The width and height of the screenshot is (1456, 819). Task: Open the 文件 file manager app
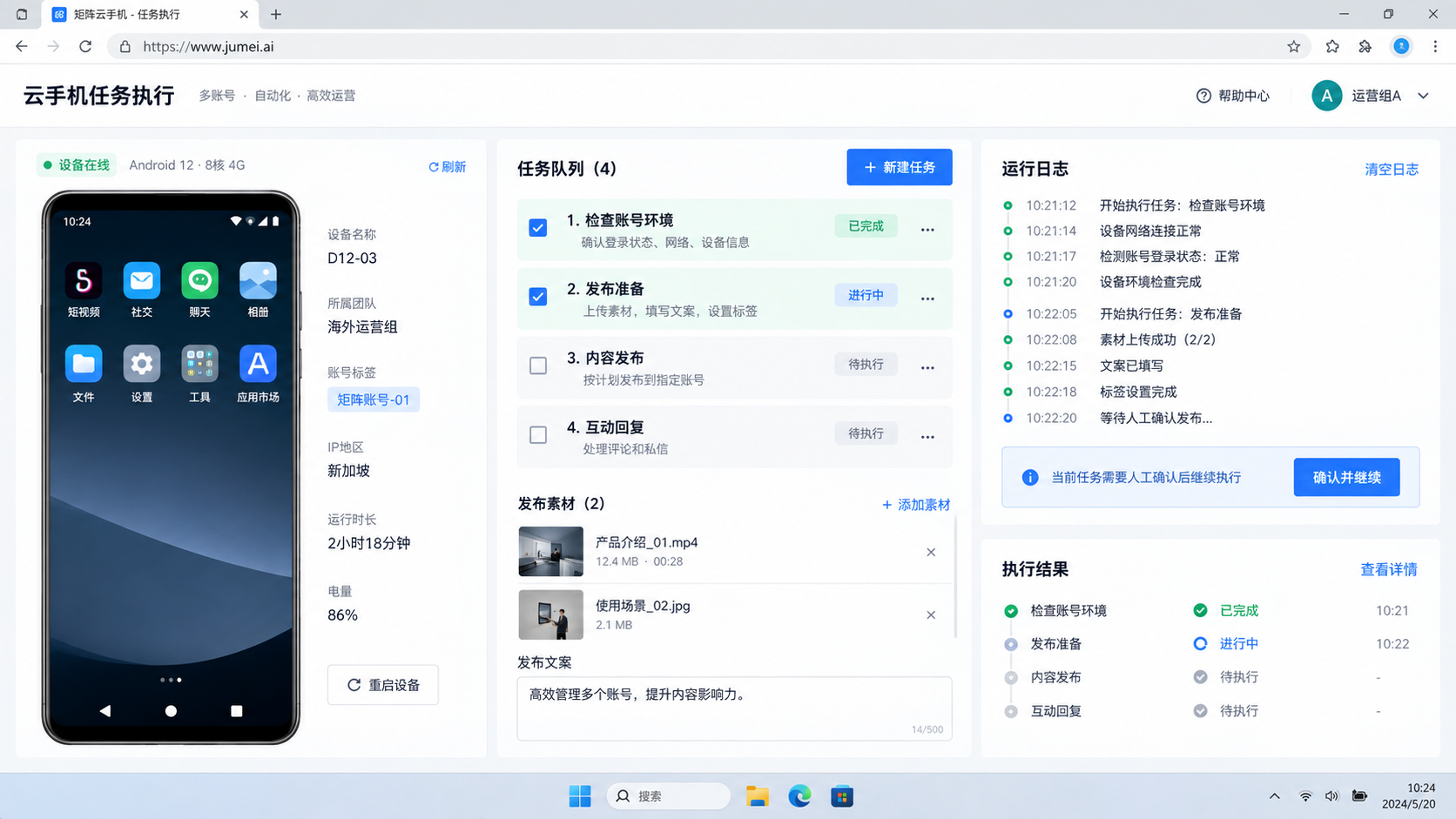click(84, 364)
